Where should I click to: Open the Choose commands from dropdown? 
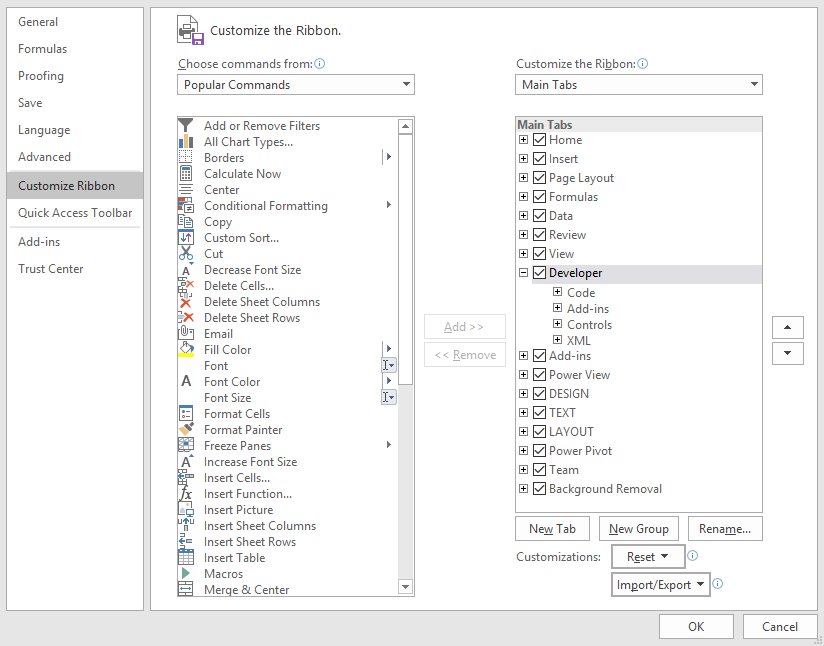(x=296, y=85)
